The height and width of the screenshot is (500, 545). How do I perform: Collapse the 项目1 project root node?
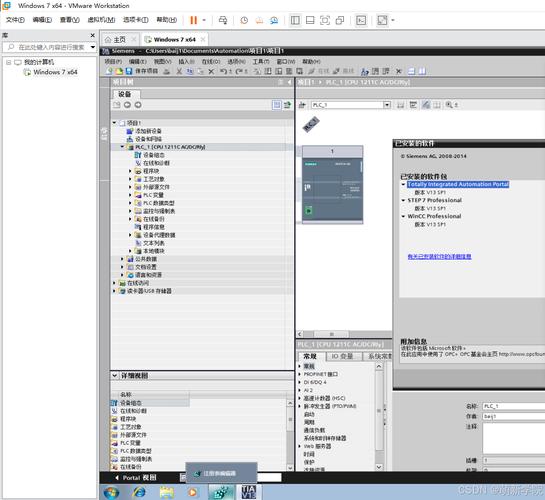pyautogui.click(x=114, y=123)
